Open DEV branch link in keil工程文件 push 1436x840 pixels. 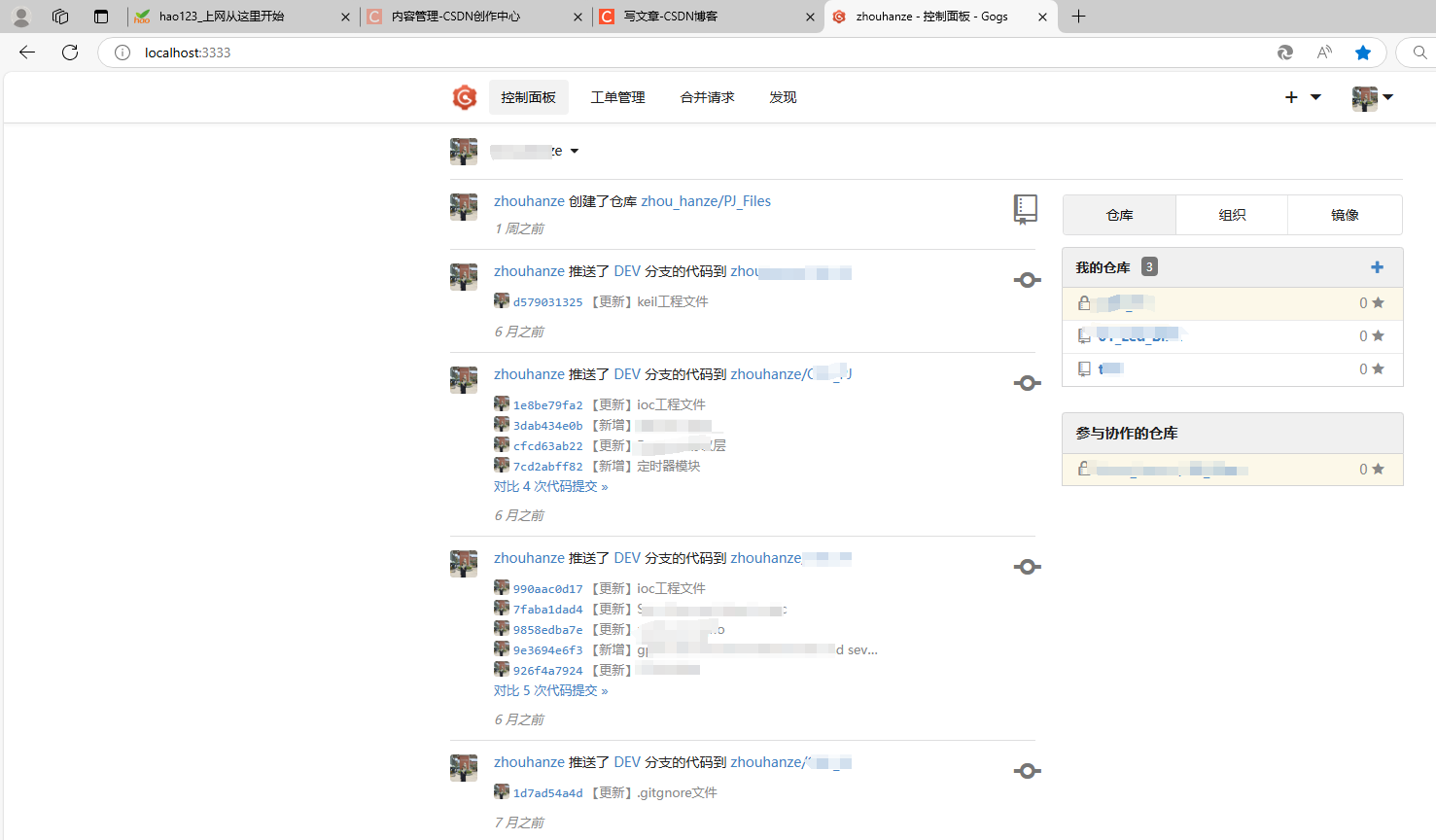pyautogui.click(x=627, y=271)
